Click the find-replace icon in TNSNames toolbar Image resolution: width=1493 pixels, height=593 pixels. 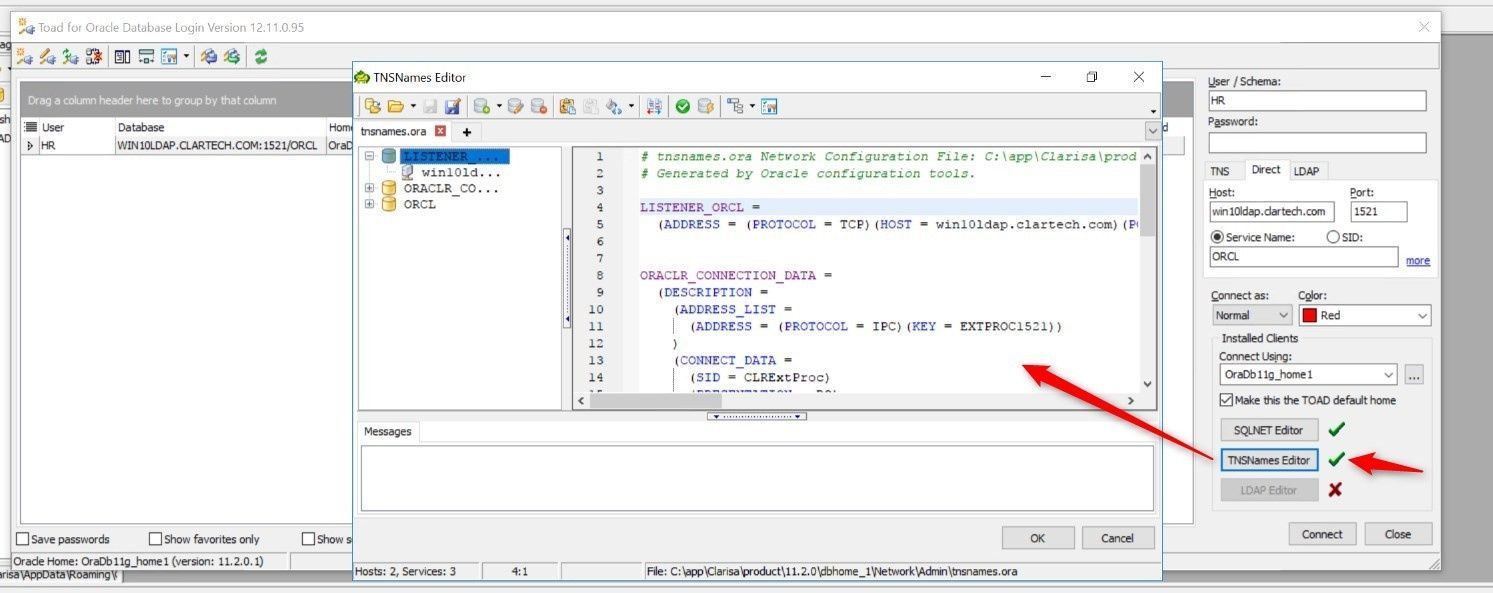(612, 106)
